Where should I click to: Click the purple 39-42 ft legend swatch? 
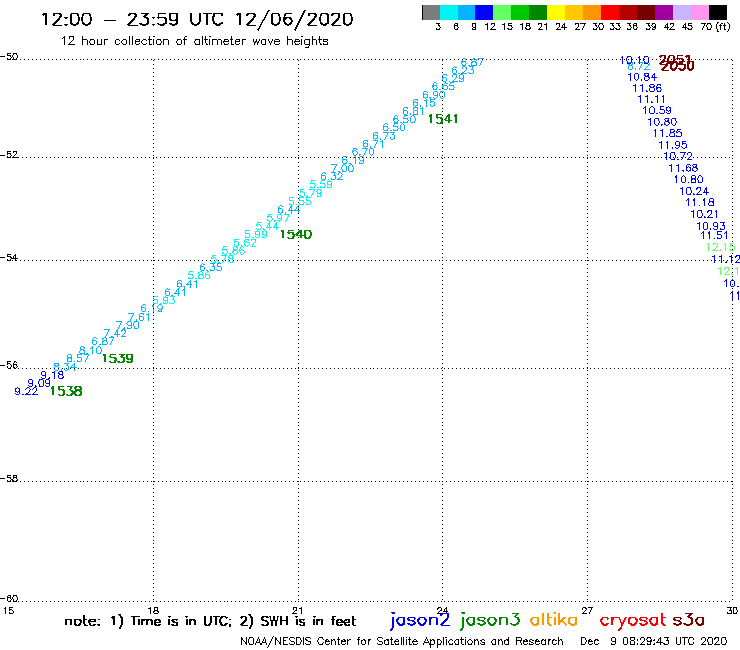coord(664,12)
